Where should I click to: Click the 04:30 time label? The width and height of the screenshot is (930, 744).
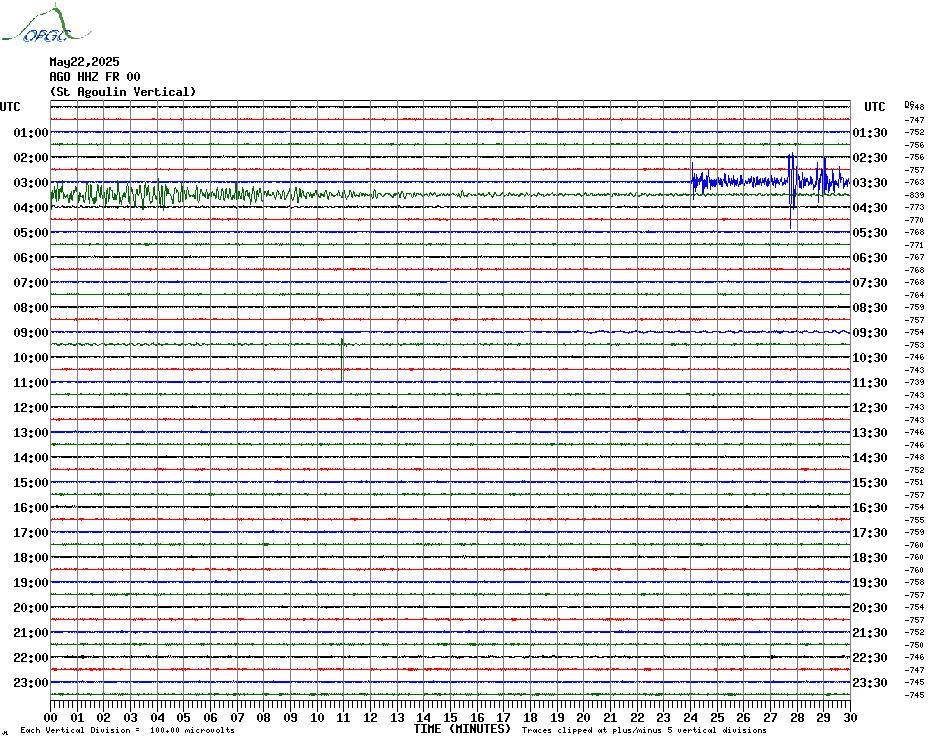click(x=870, y=208)
